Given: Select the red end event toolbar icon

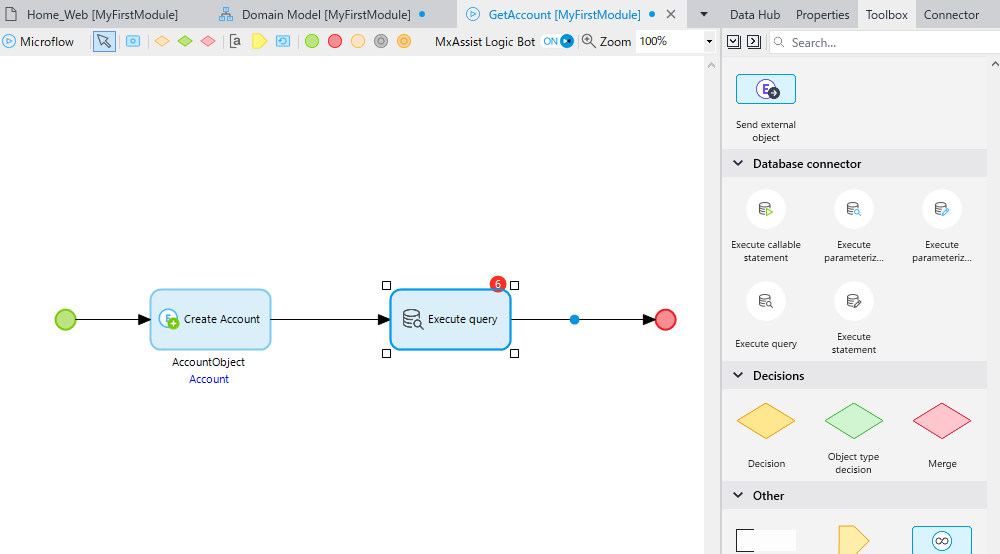Looking at the screenshot, I should click(335, 41).
